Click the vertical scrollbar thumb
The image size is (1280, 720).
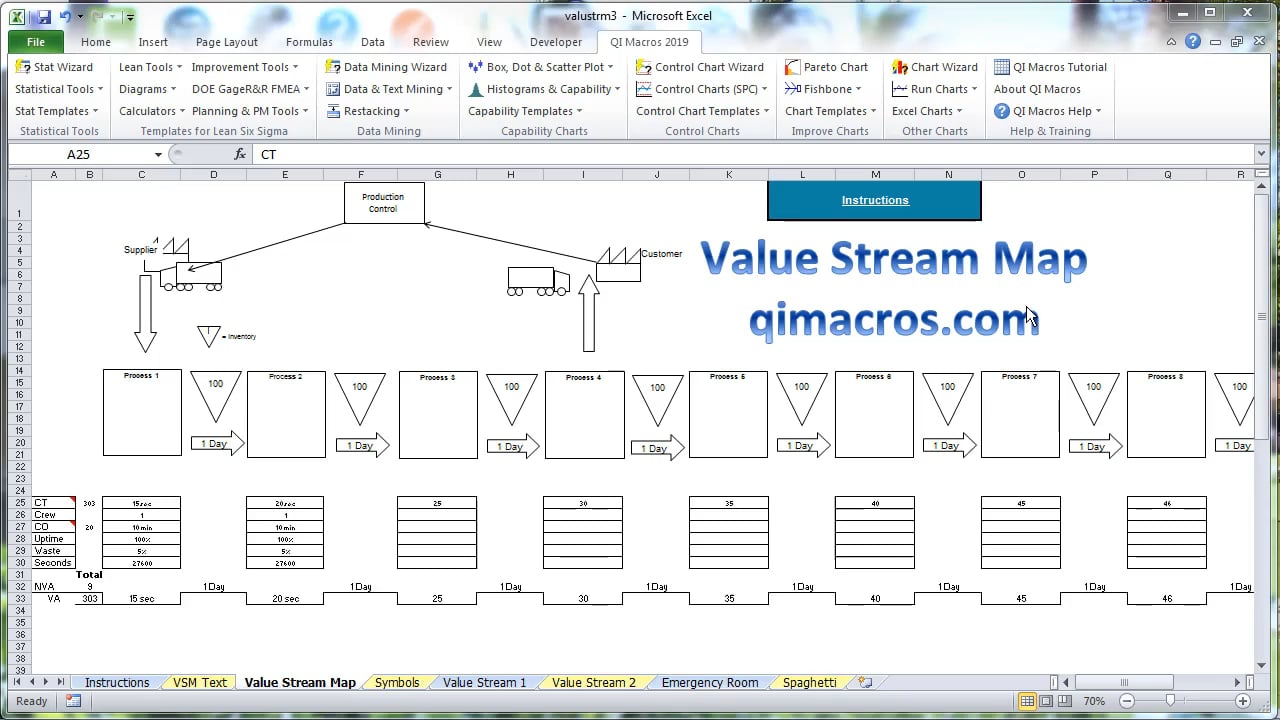1262,316
